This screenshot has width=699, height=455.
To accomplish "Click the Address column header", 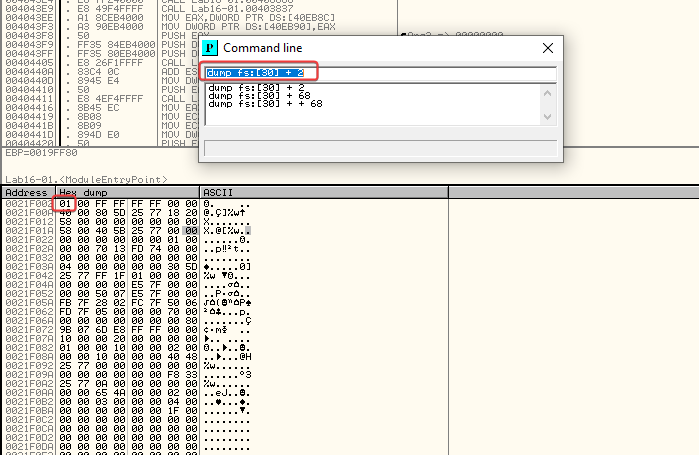I will [29, 193].
